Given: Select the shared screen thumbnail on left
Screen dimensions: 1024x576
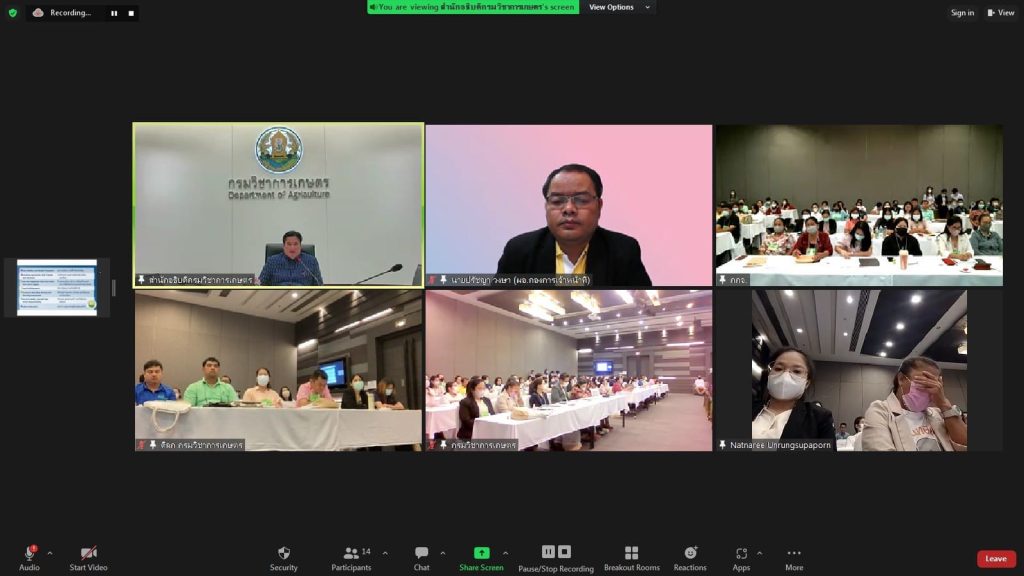Looking at the screenshot, I should 57,288.
